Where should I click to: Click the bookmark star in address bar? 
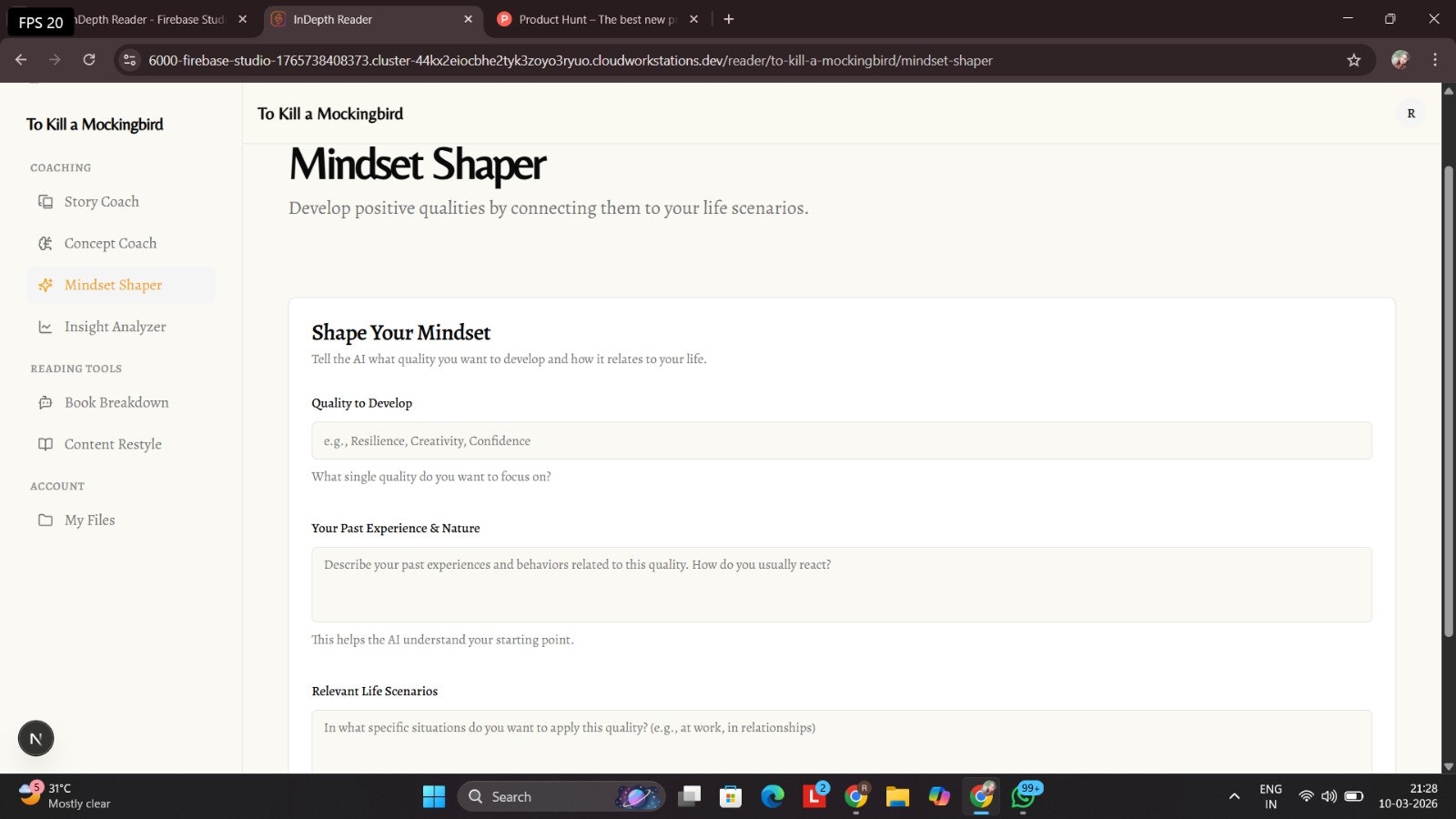point(1354,60)
